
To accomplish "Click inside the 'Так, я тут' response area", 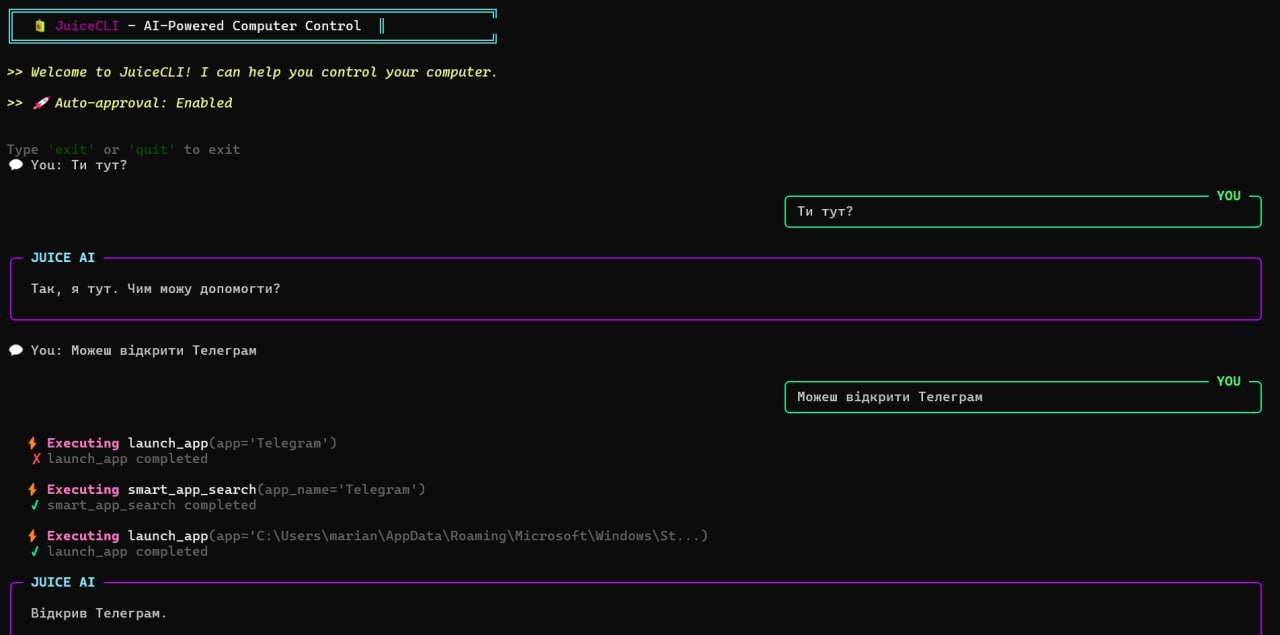I will (x=154, y=288).
